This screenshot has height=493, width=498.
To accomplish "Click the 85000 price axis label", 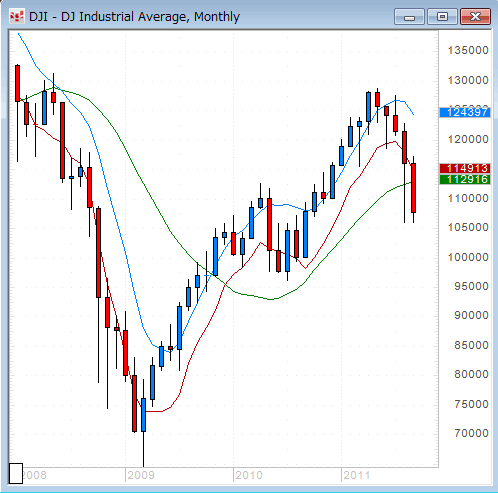I will click(x=471, y=345).
